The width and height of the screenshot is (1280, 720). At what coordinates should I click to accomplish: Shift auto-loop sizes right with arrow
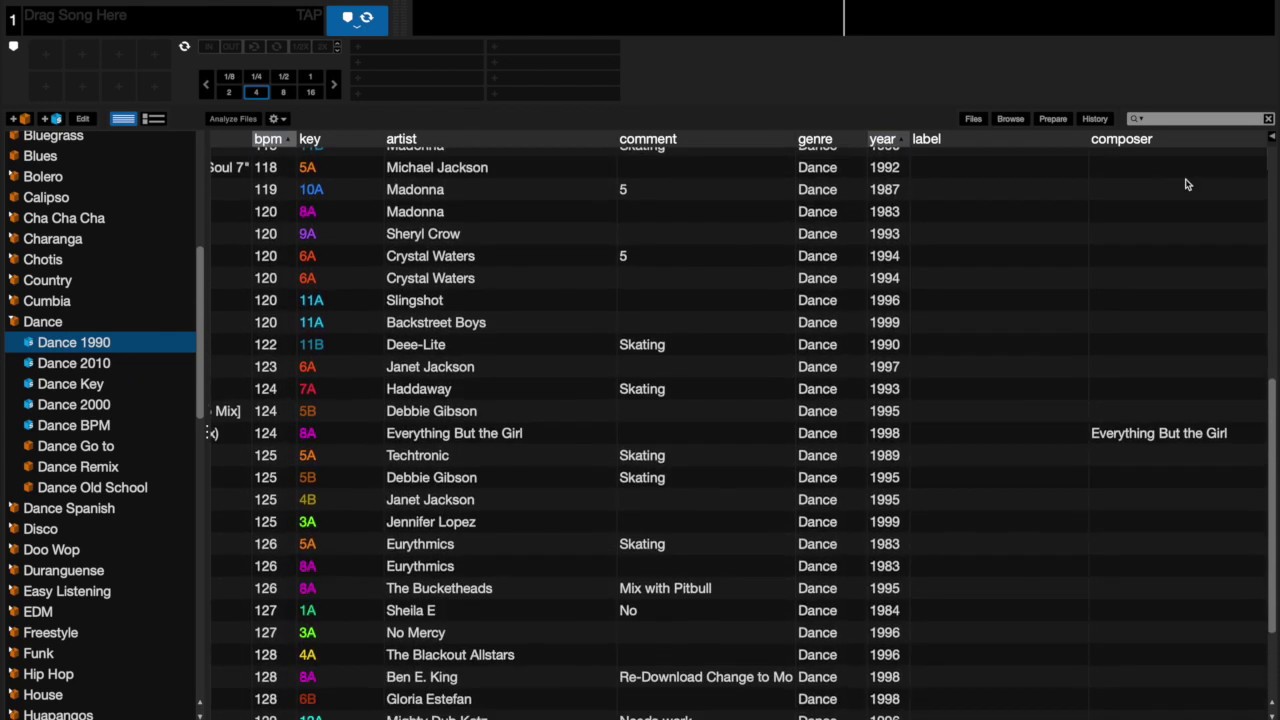pos(334,84)
